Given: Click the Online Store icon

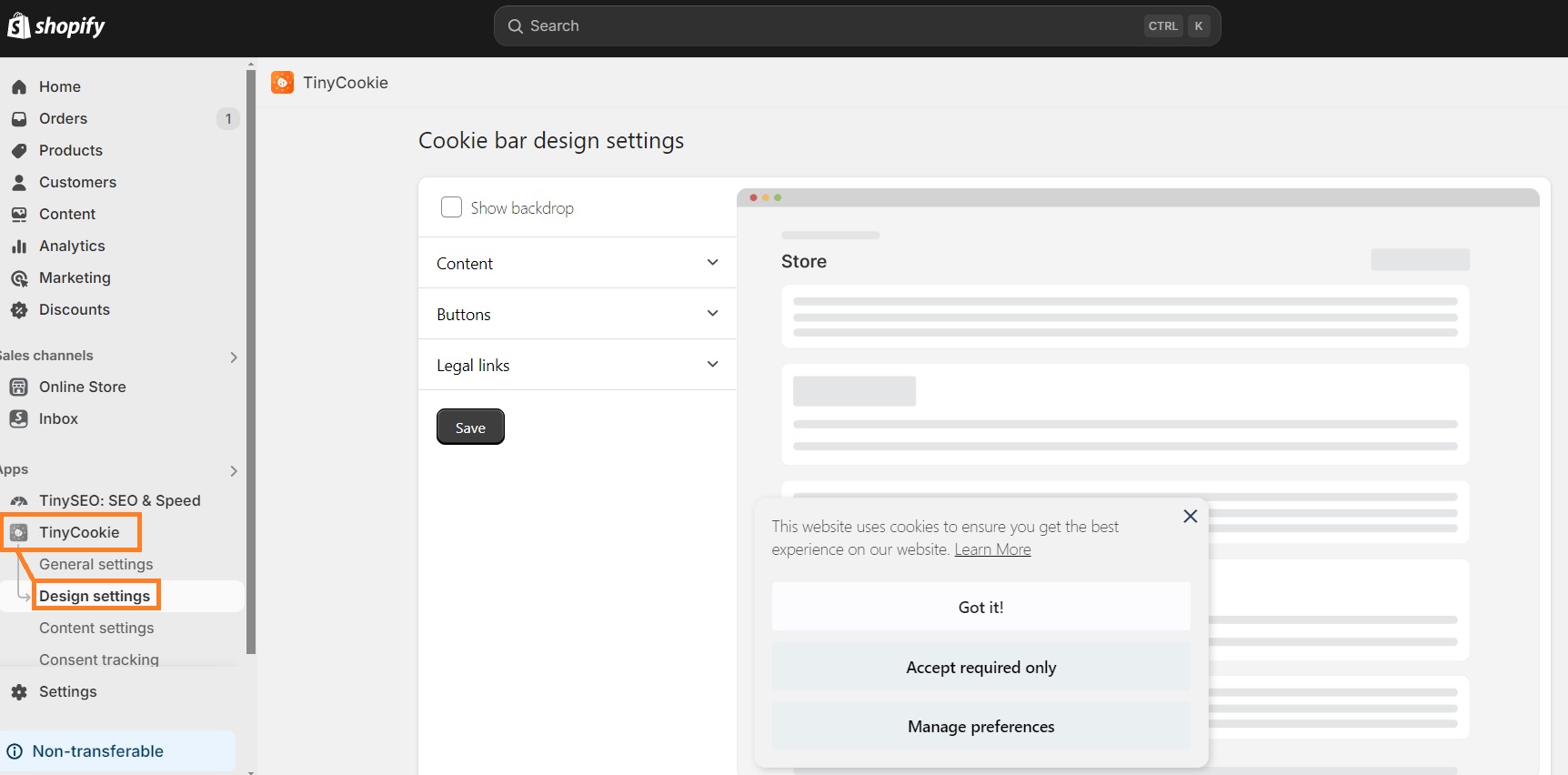Looking at the screenshot, I should coord(19,387).
